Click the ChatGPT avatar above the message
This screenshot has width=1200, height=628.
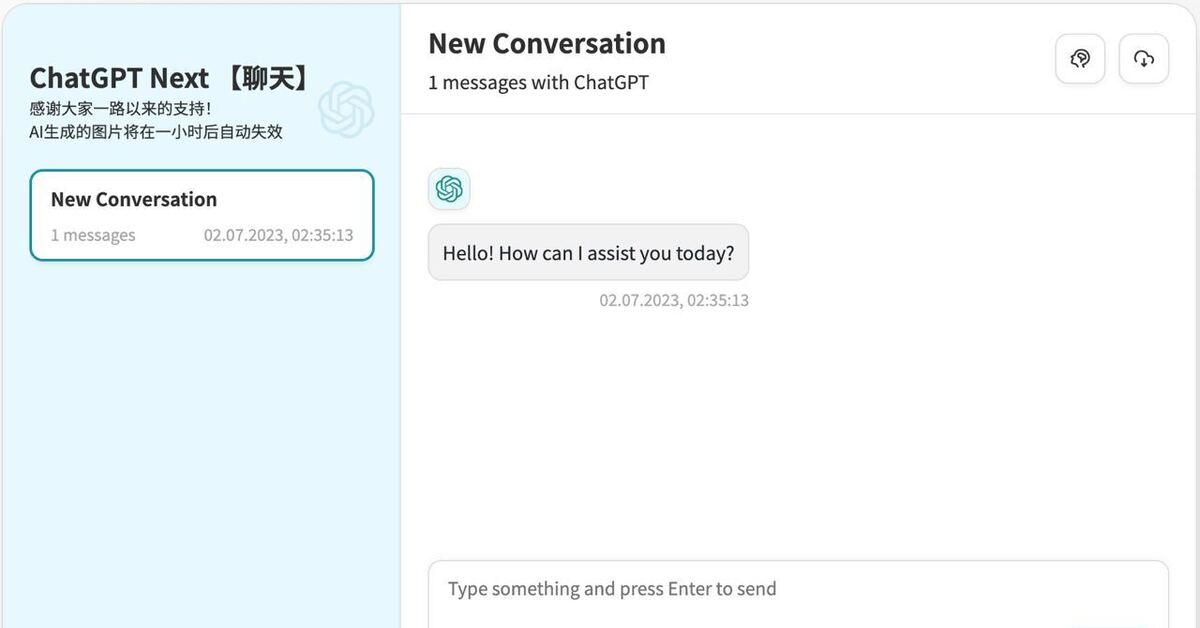tap(449, 189)
